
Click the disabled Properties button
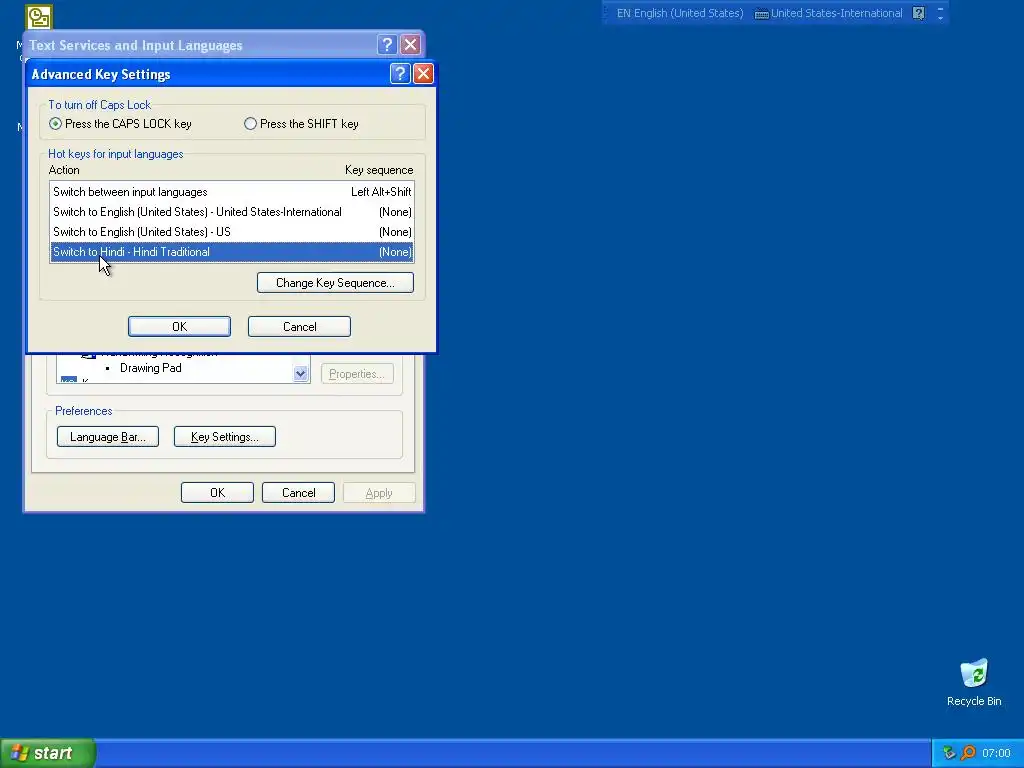357,374
